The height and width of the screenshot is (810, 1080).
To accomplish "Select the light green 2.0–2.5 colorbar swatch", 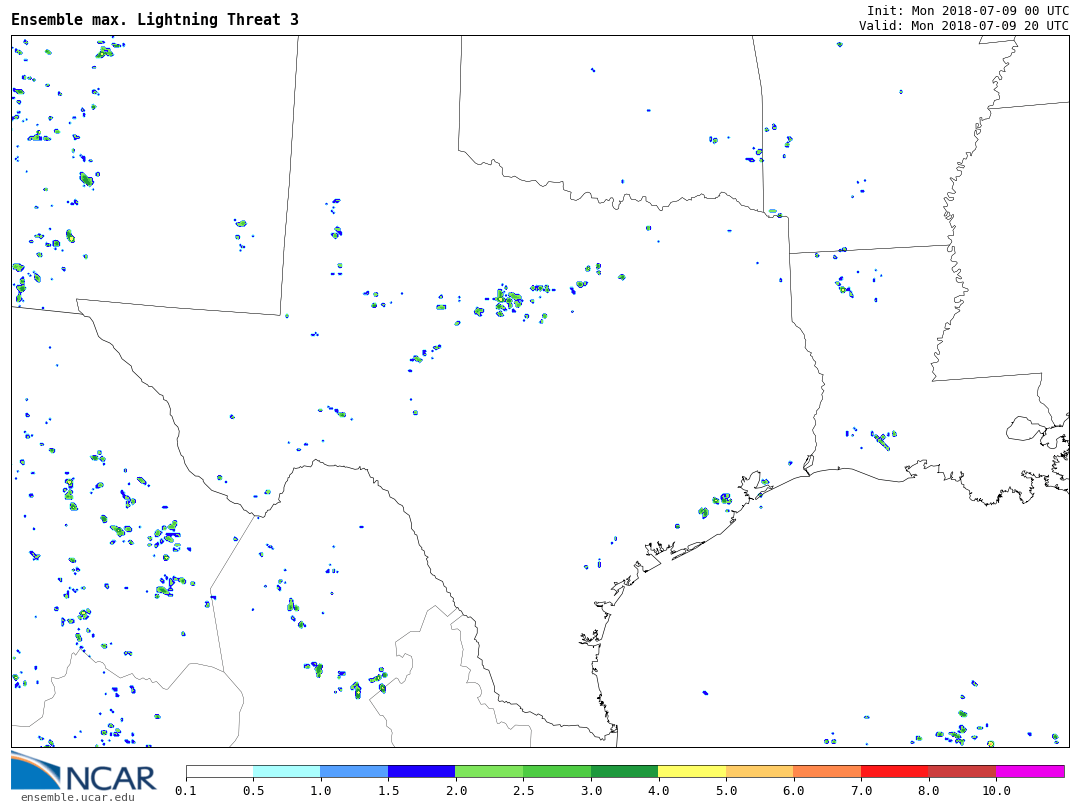I will coord(489,771).
